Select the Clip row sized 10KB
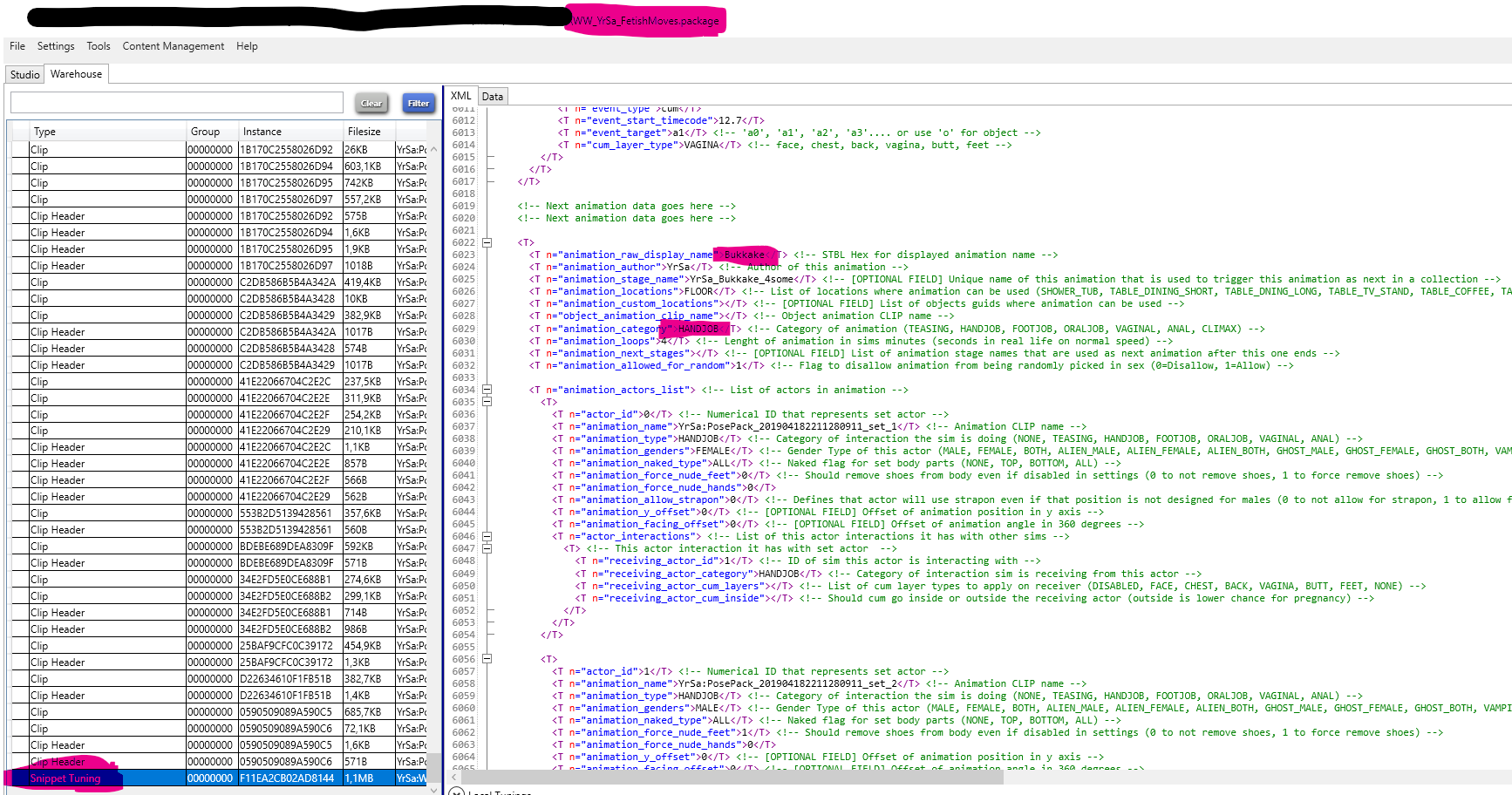Viewport: 1512px width, 795px height. pyautogui.click(x=218, y=299)
